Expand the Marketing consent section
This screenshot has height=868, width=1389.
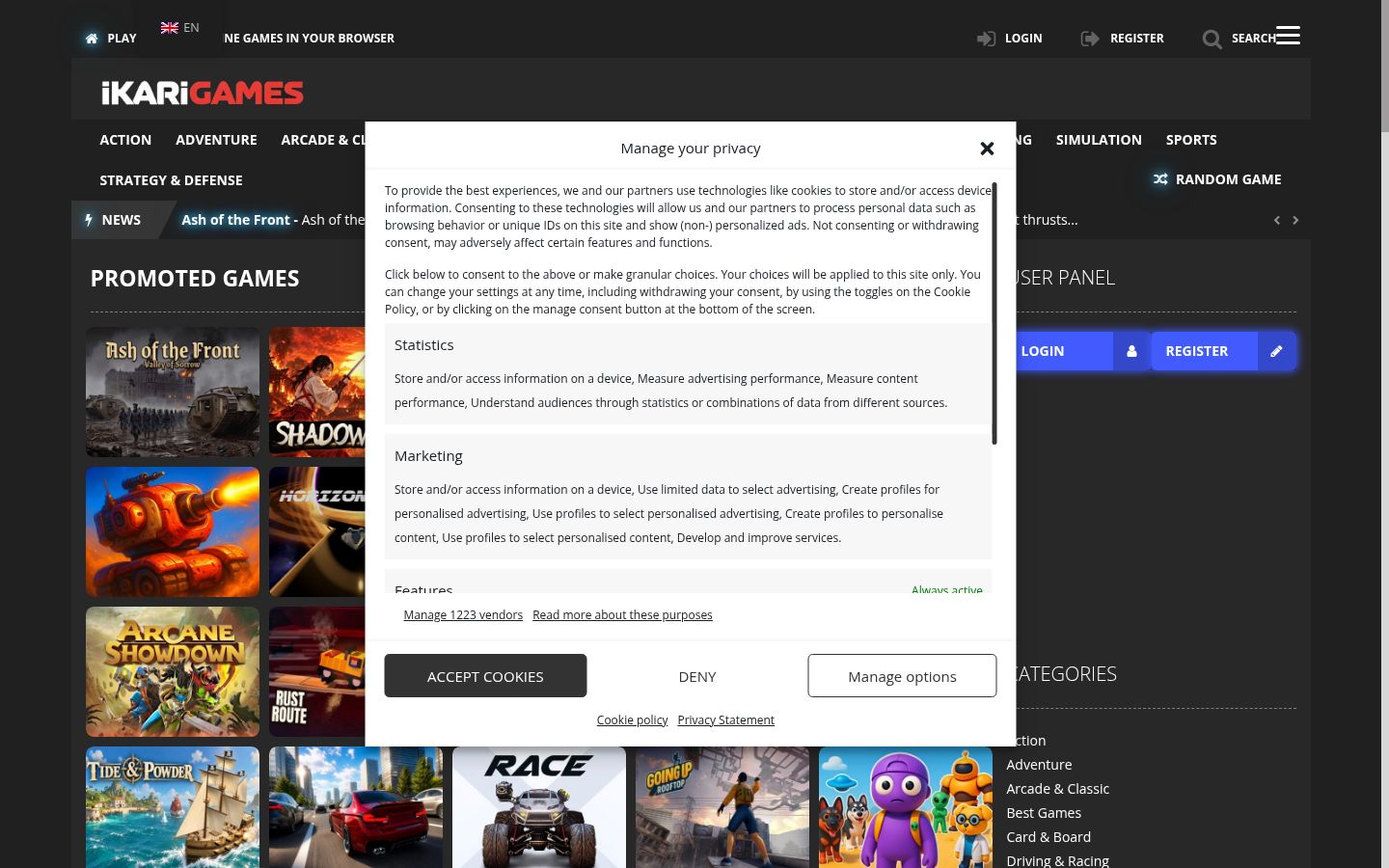[688, 496]
